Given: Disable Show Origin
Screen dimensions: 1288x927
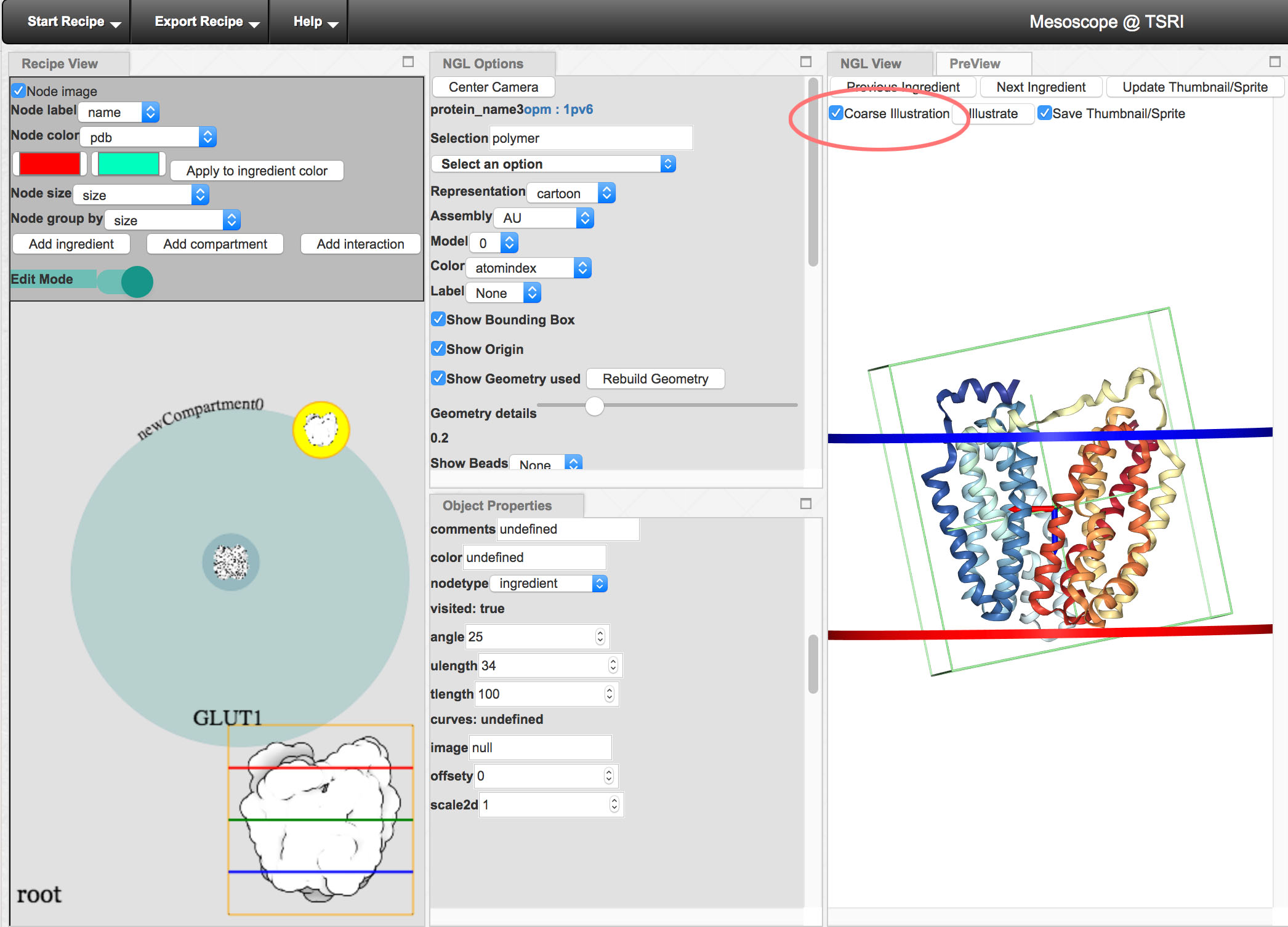Looking at the screenshot, I should 438,349.
